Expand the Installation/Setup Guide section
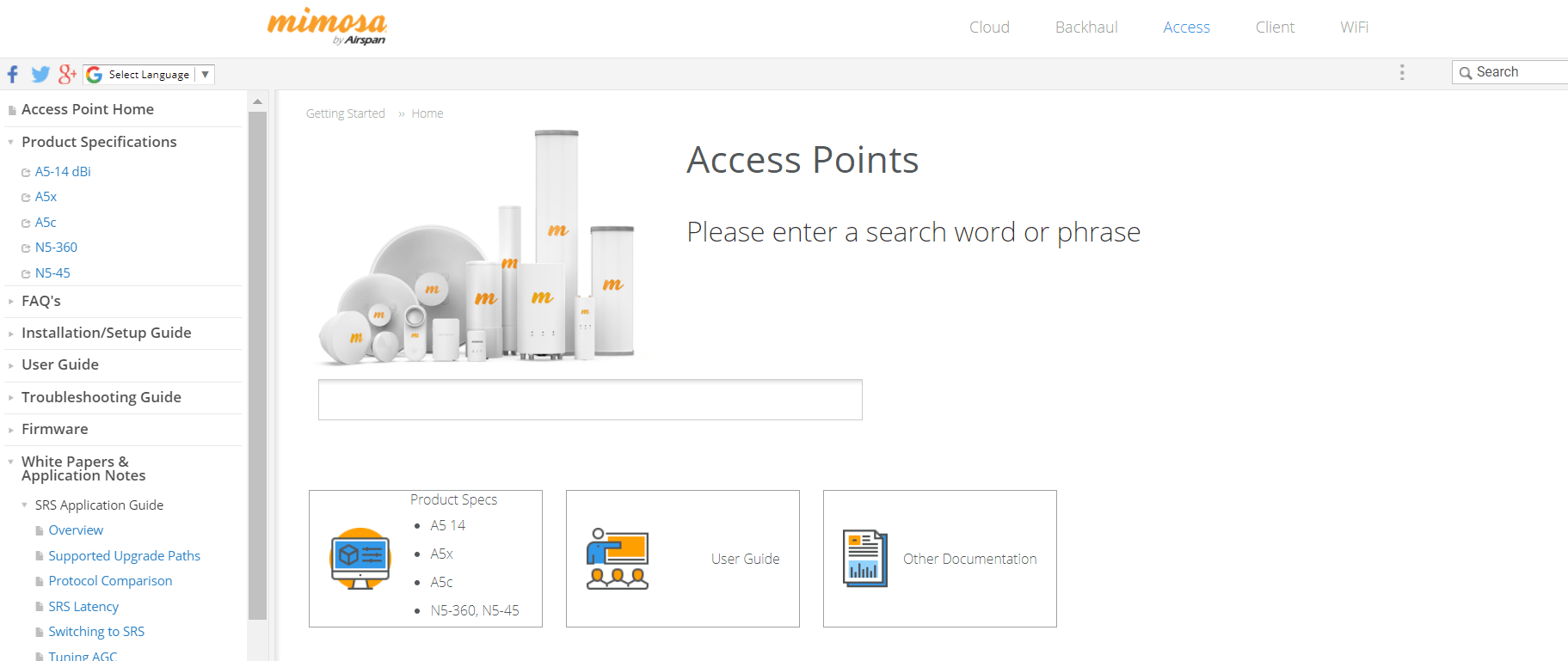The width and height of the screenshot is (1568, 661). (x=10, y=334)
